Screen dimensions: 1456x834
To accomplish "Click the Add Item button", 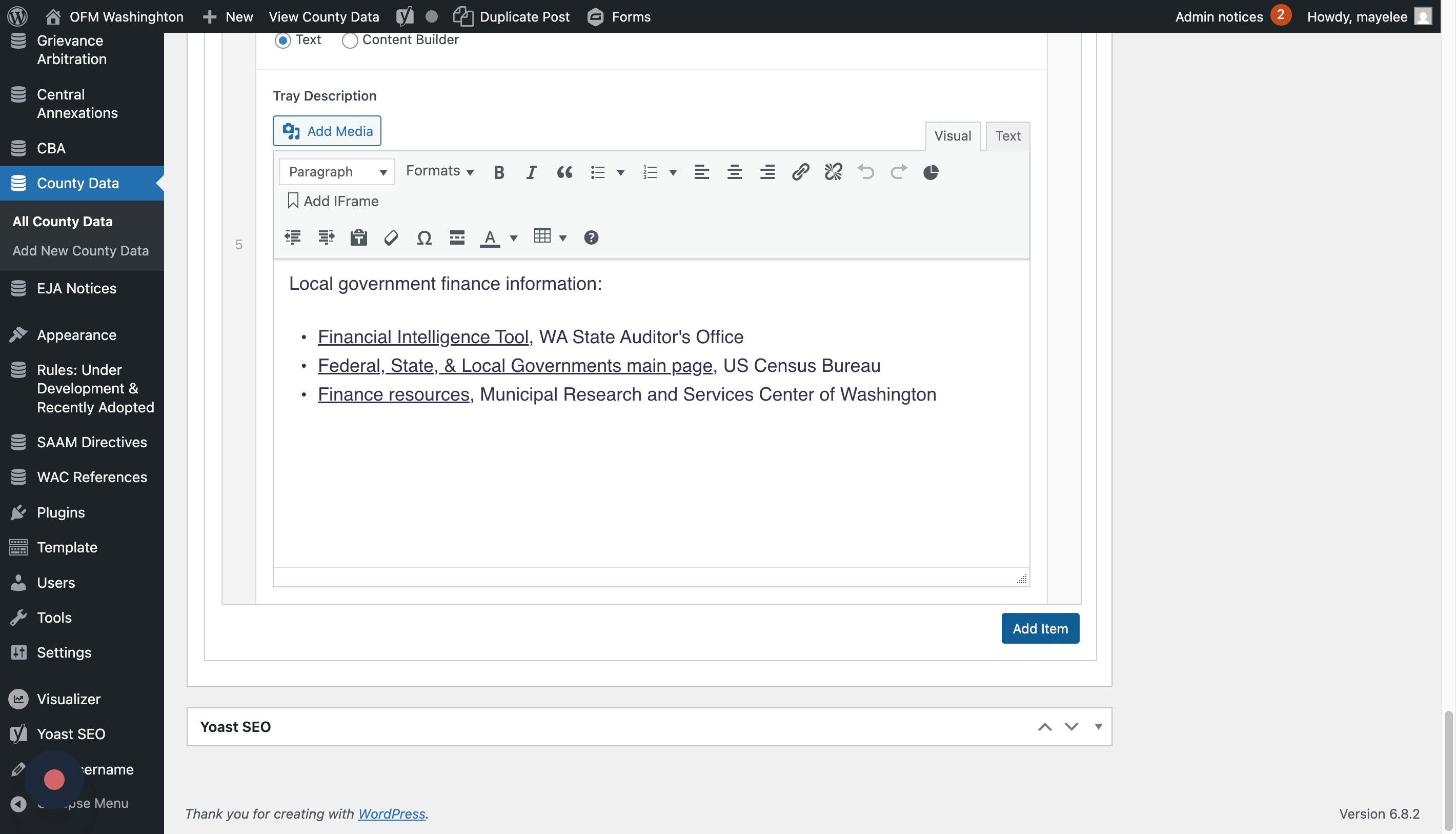I will point(1040,628).
